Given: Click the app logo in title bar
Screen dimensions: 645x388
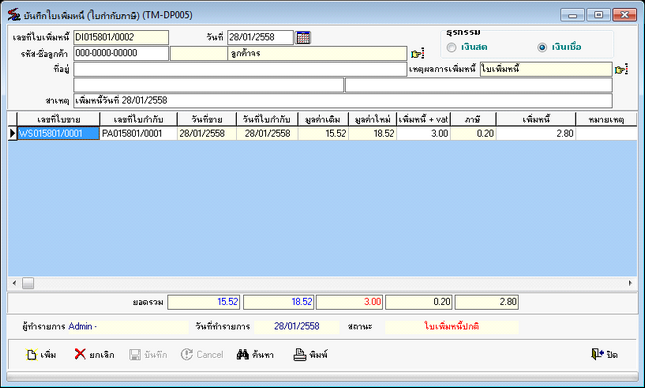Looking at the screenshot, I should coord(14,15).
